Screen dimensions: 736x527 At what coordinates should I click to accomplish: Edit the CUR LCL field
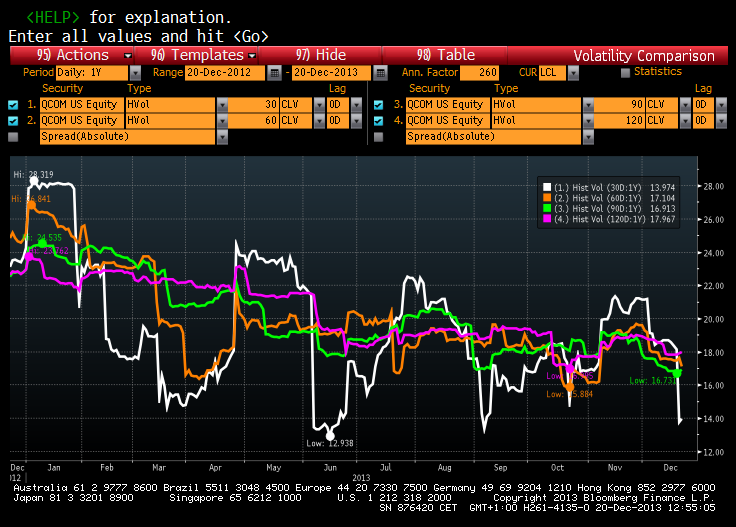point(552,73)
